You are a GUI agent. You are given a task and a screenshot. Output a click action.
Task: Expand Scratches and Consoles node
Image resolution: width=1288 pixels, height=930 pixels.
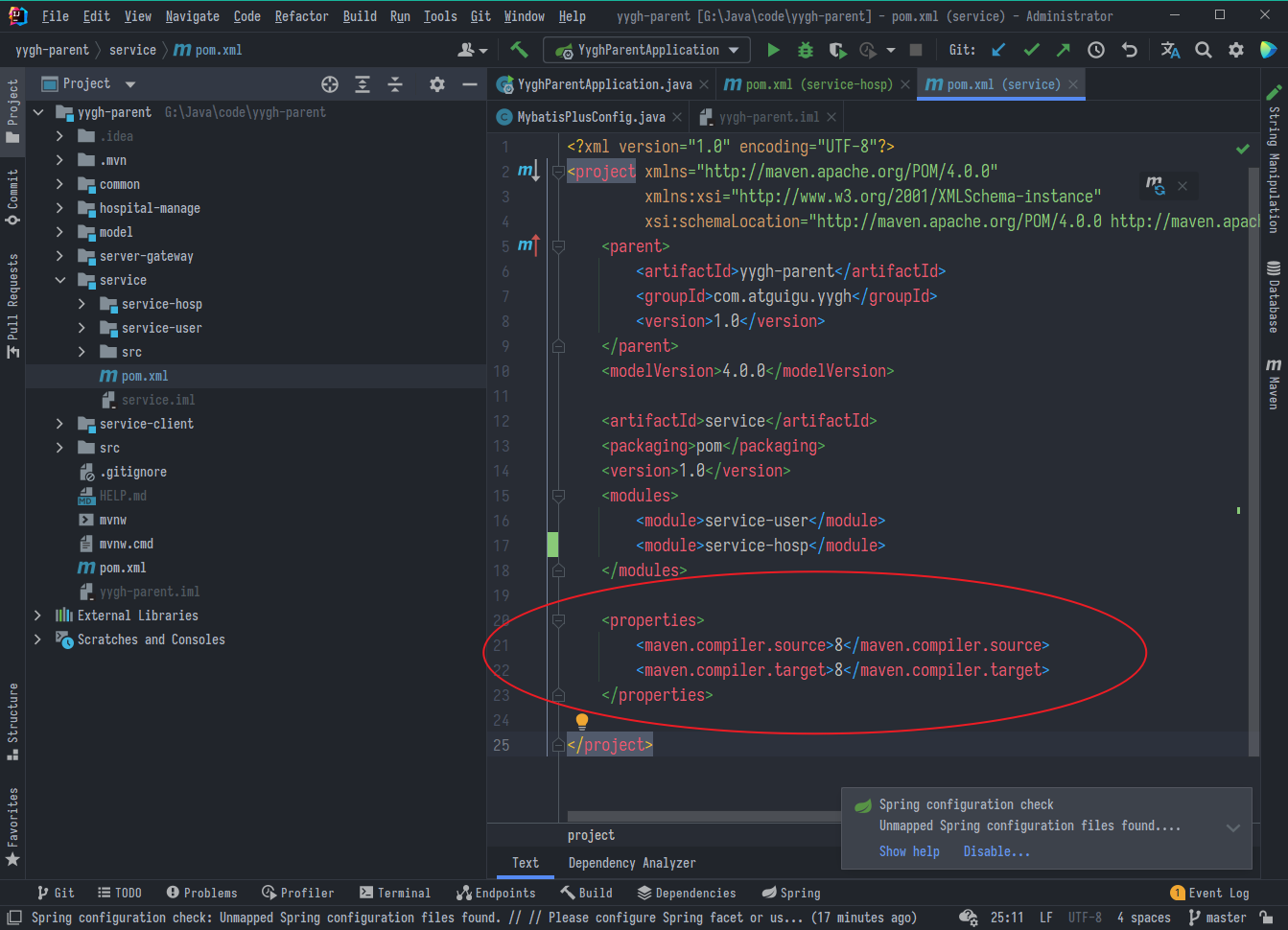tap(37, 639)
